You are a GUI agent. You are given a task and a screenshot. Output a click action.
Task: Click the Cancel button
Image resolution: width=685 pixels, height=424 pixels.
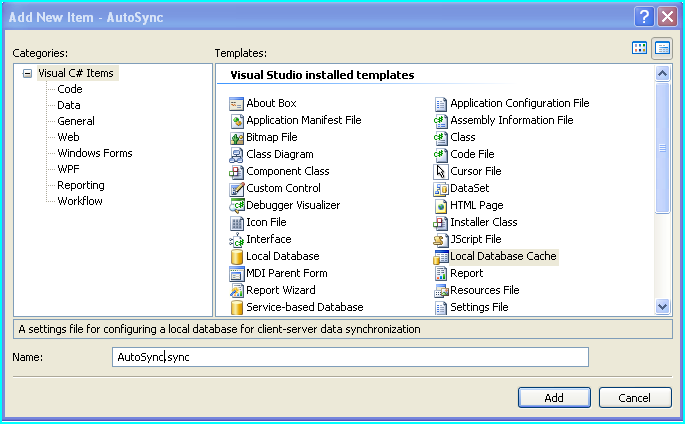tap(635, 397)
